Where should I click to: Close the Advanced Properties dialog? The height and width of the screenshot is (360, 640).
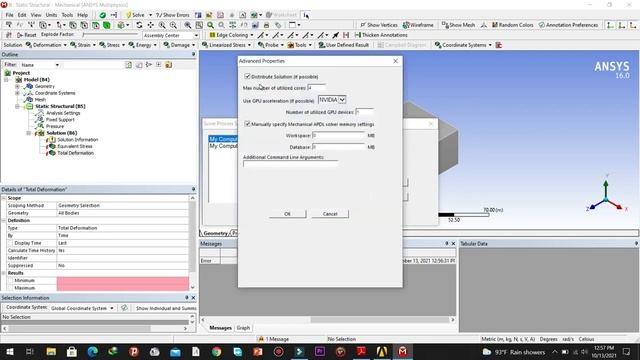pos(395,61)
